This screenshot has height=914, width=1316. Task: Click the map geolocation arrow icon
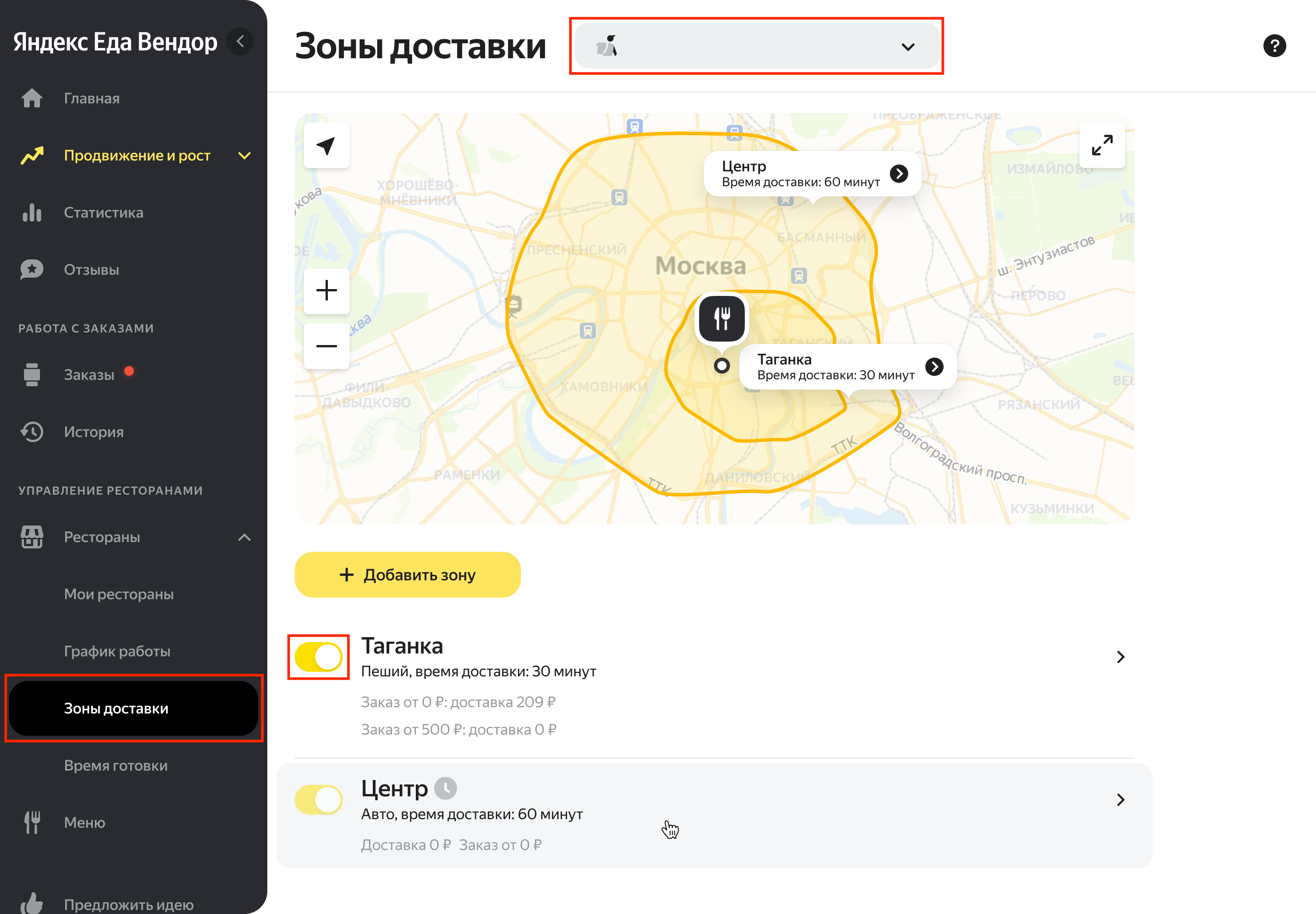tap(326, 145)
